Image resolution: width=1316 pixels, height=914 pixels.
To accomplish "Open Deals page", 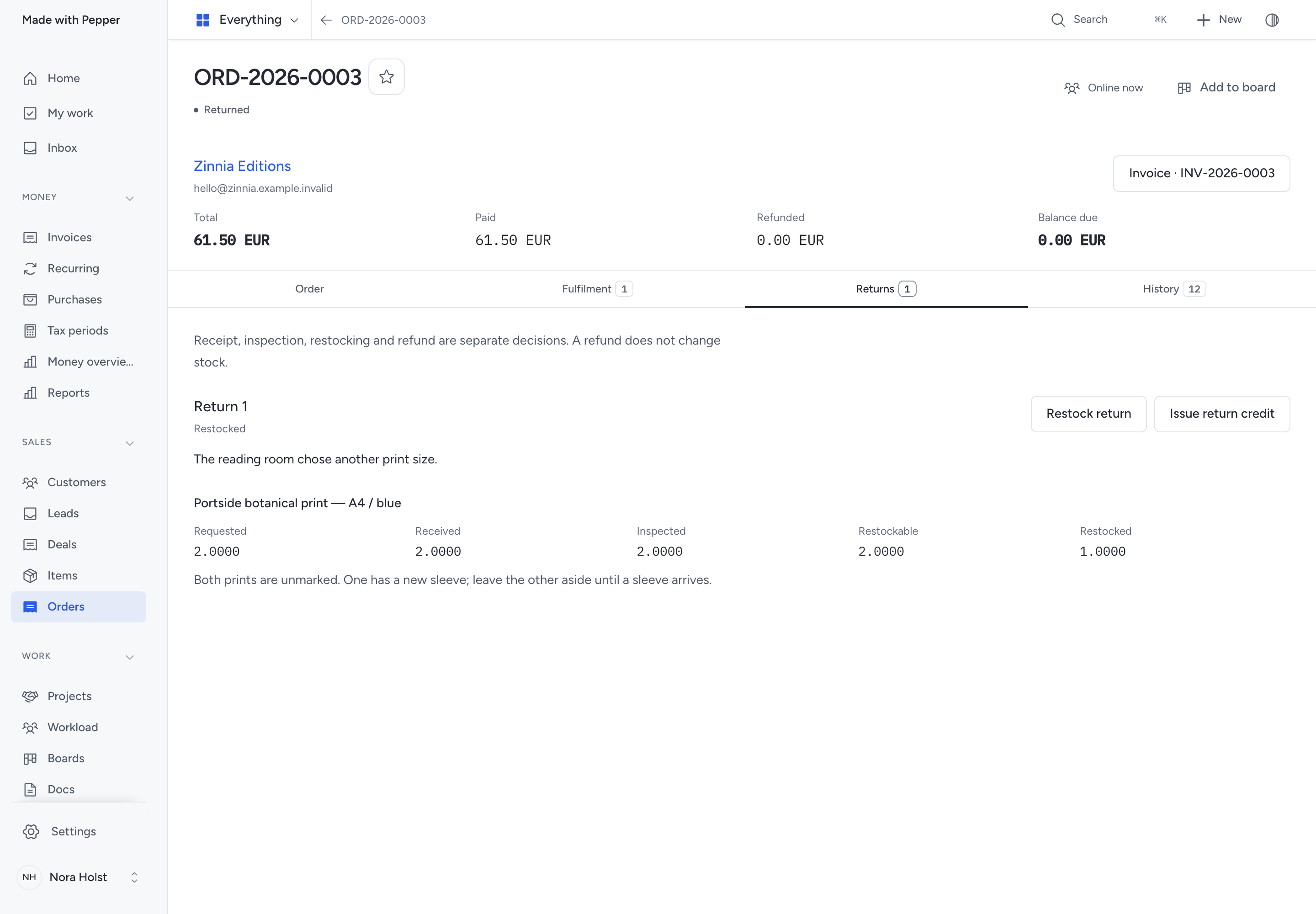I will (x=79, y=545).
